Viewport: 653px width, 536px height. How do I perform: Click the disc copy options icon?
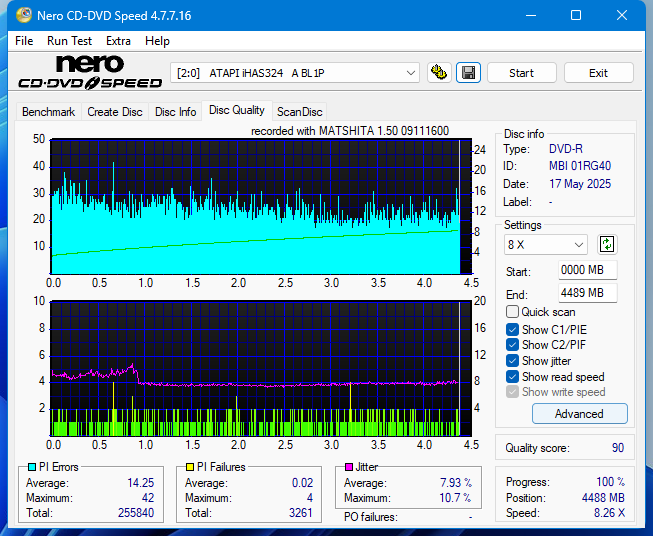coord(438,73)
